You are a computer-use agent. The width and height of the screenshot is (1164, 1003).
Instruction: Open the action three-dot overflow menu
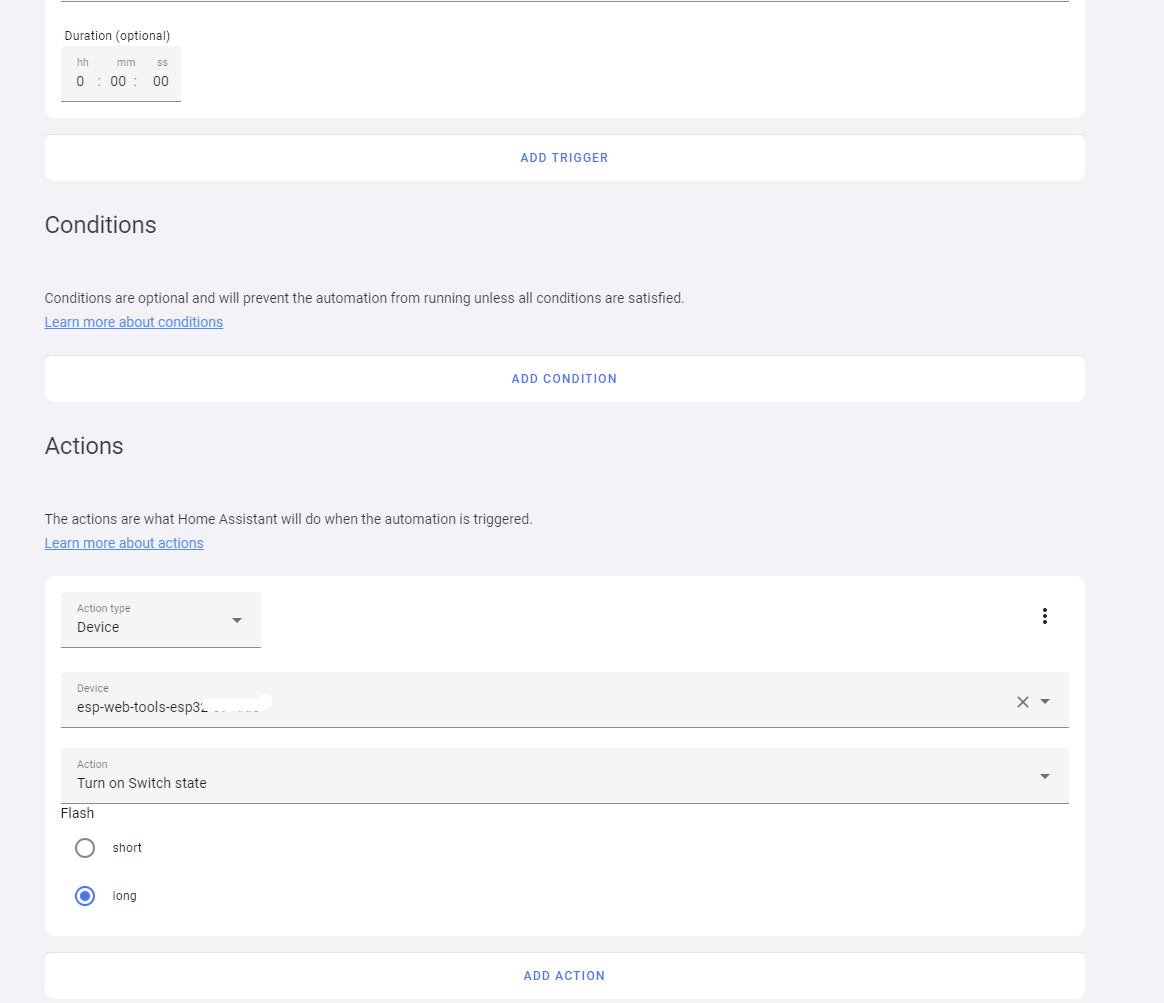[1044, 616]
